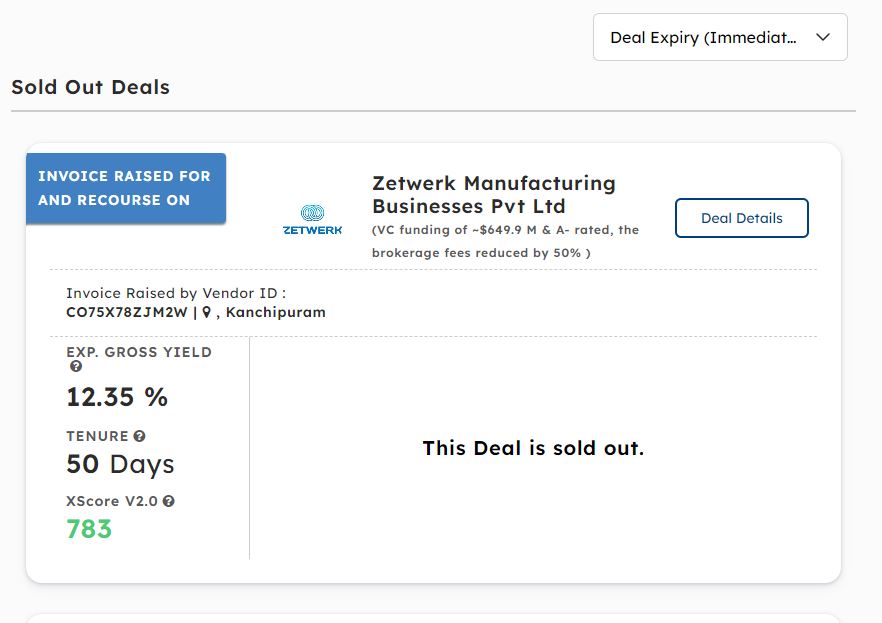
Task: Click the location pin icon near Kanchipuram
Action: point(206,312)
